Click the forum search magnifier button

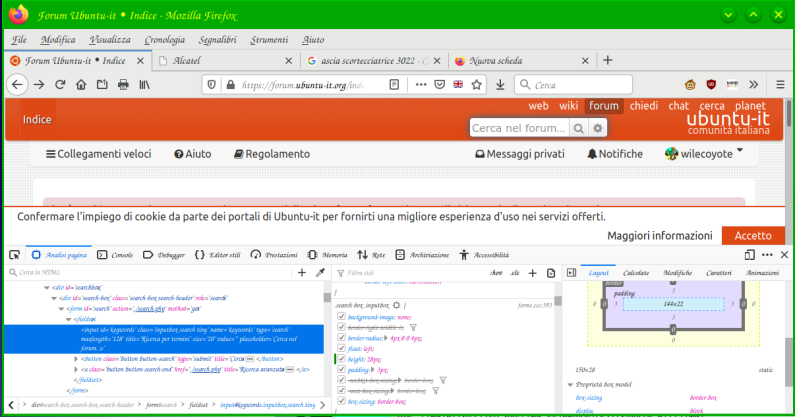(579, 128)
